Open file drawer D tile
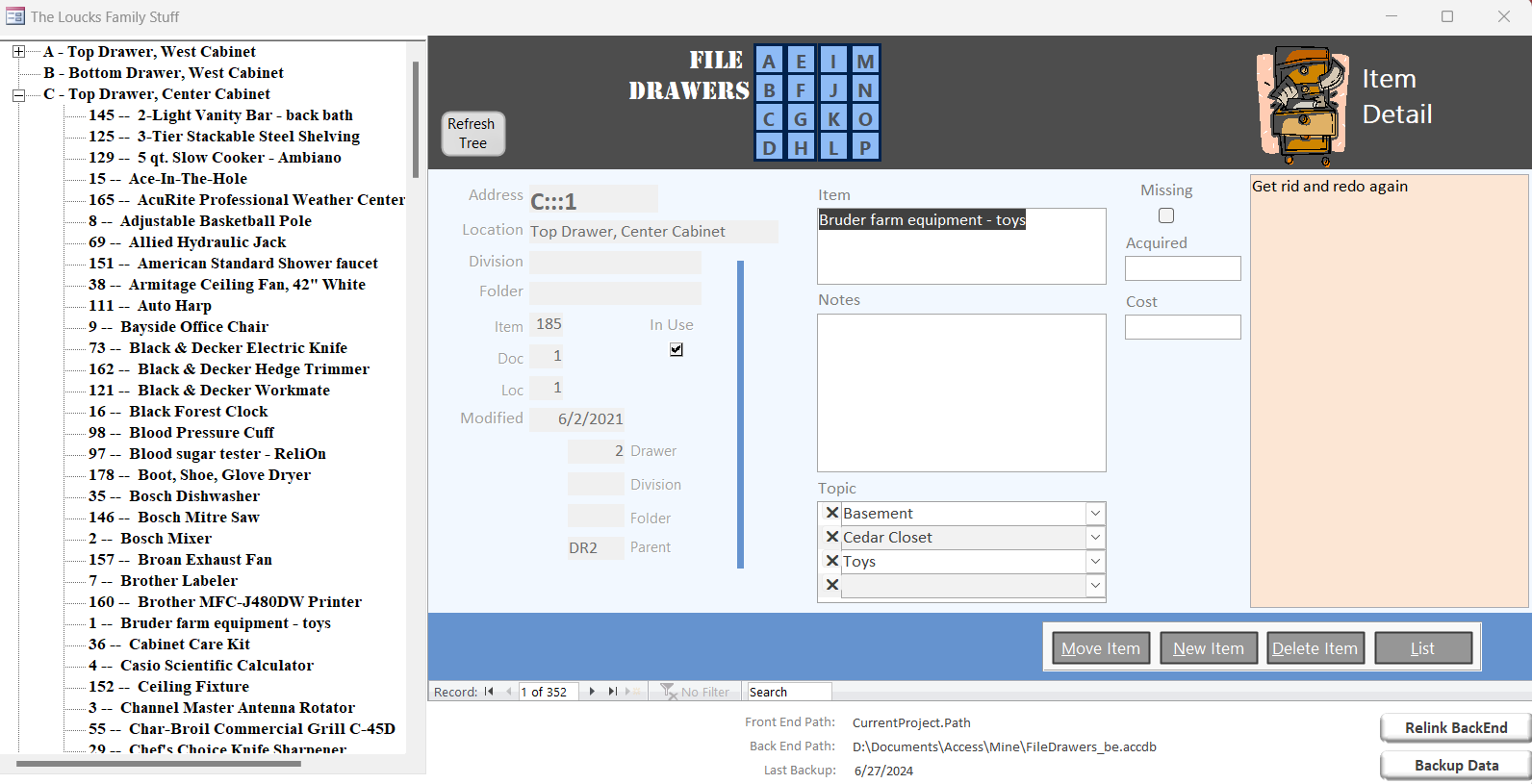This screenshot has height=784, width=1532. coord(769,147)
